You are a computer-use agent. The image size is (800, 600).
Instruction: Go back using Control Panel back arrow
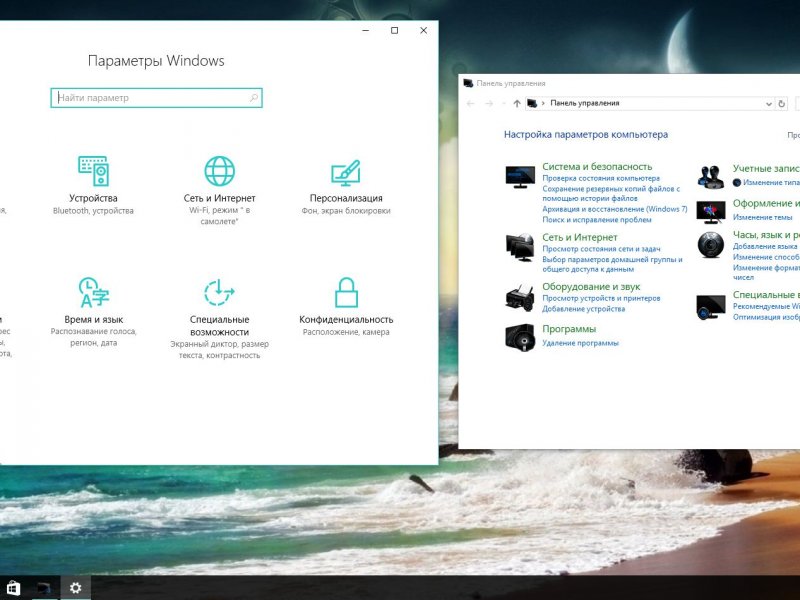[x=470, y=104]
